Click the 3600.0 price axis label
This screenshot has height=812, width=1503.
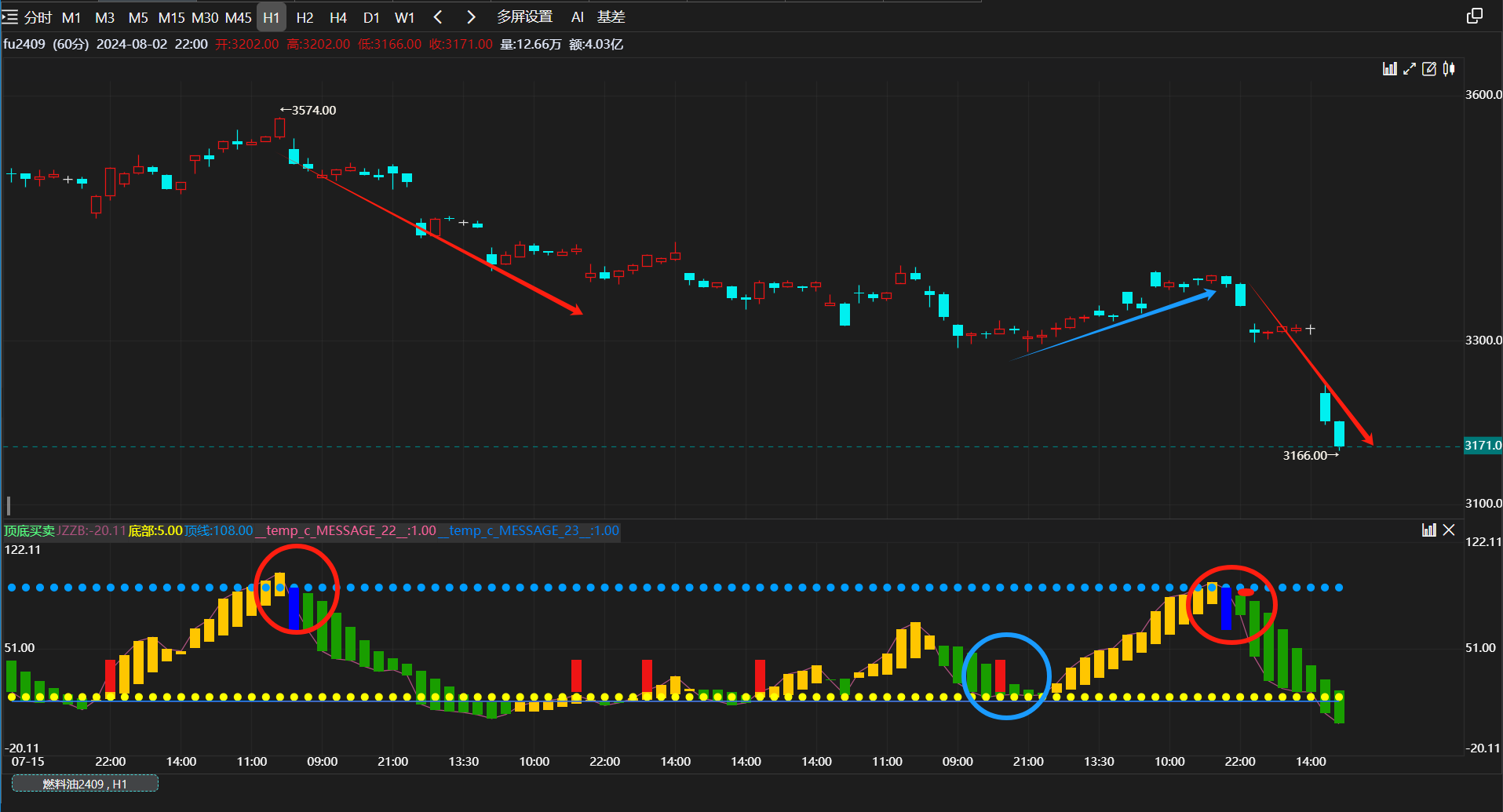coord(1483,95)
